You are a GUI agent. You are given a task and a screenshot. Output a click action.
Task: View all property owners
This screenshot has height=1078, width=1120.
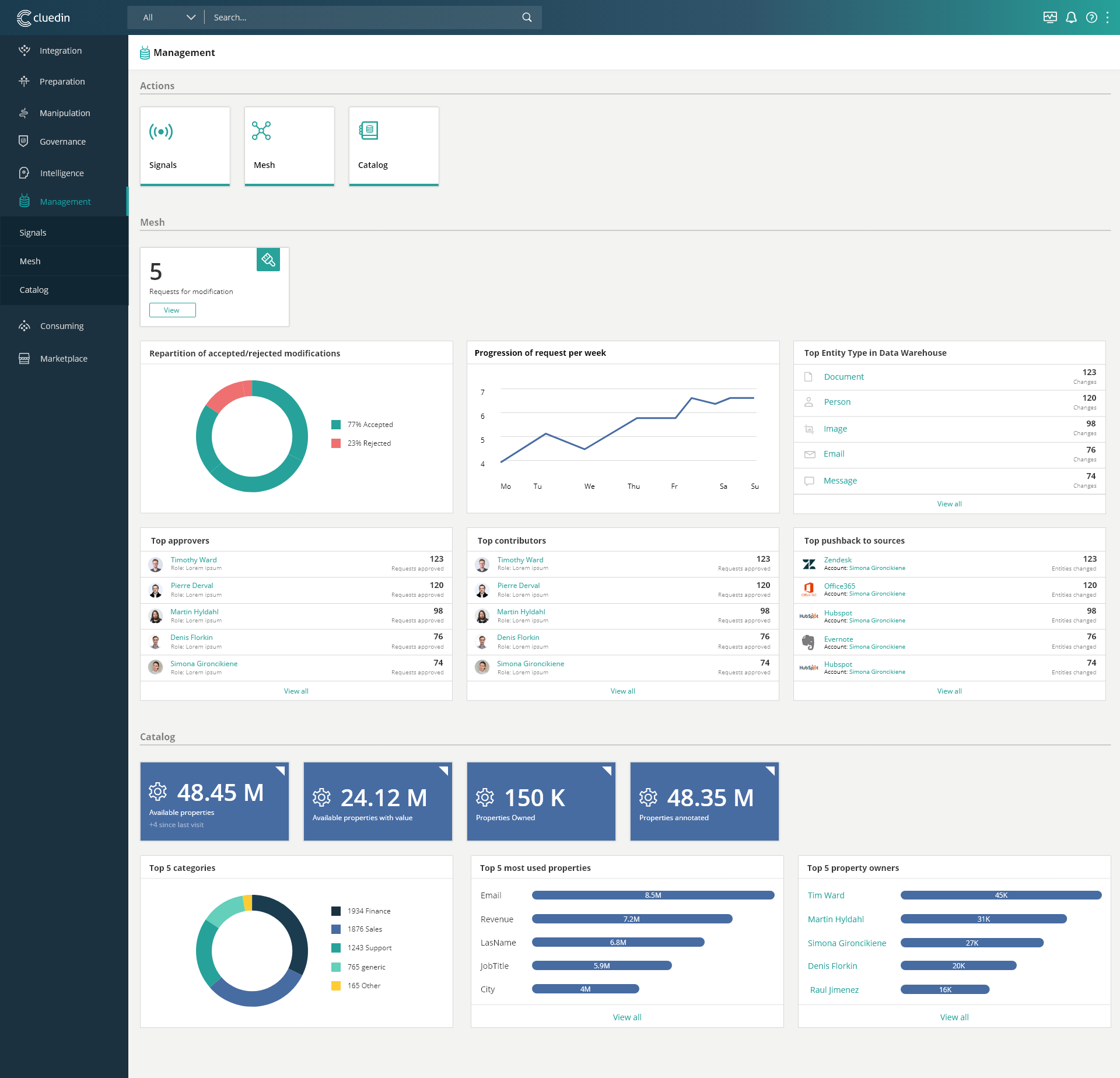pyautogui.click(x=954, y=1017)
